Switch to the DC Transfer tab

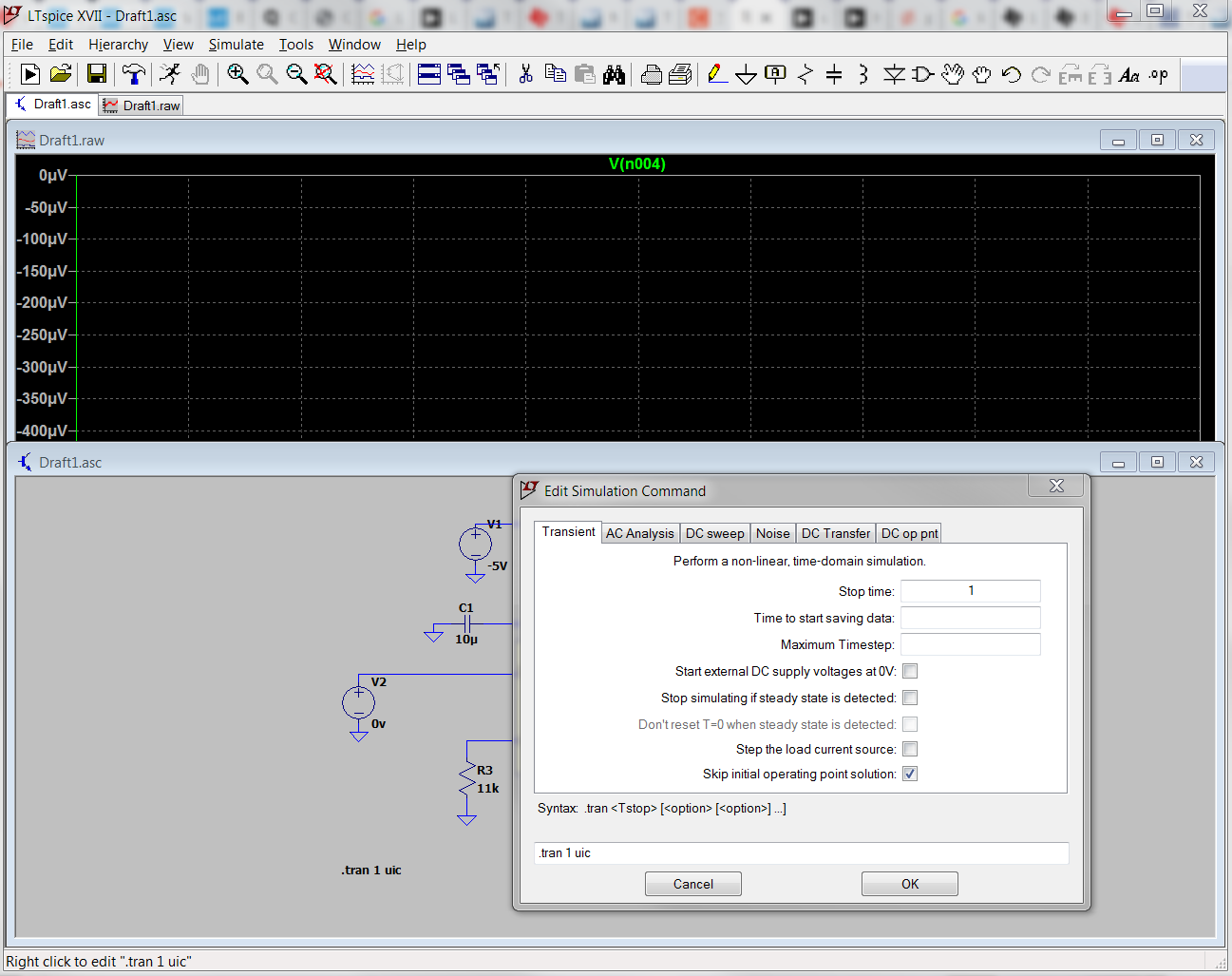click(x=836, y=533)
